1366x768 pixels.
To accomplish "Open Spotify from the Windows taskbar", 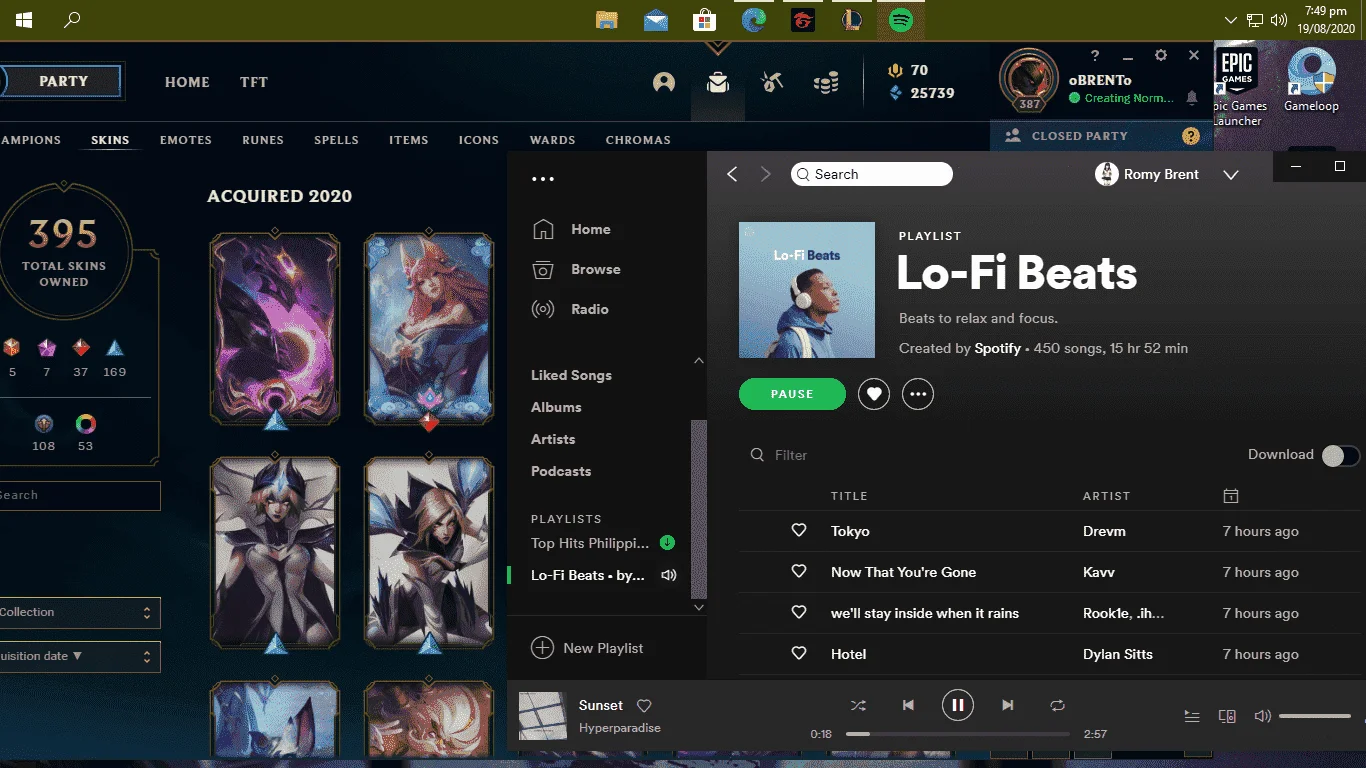I will click(901, 20).
